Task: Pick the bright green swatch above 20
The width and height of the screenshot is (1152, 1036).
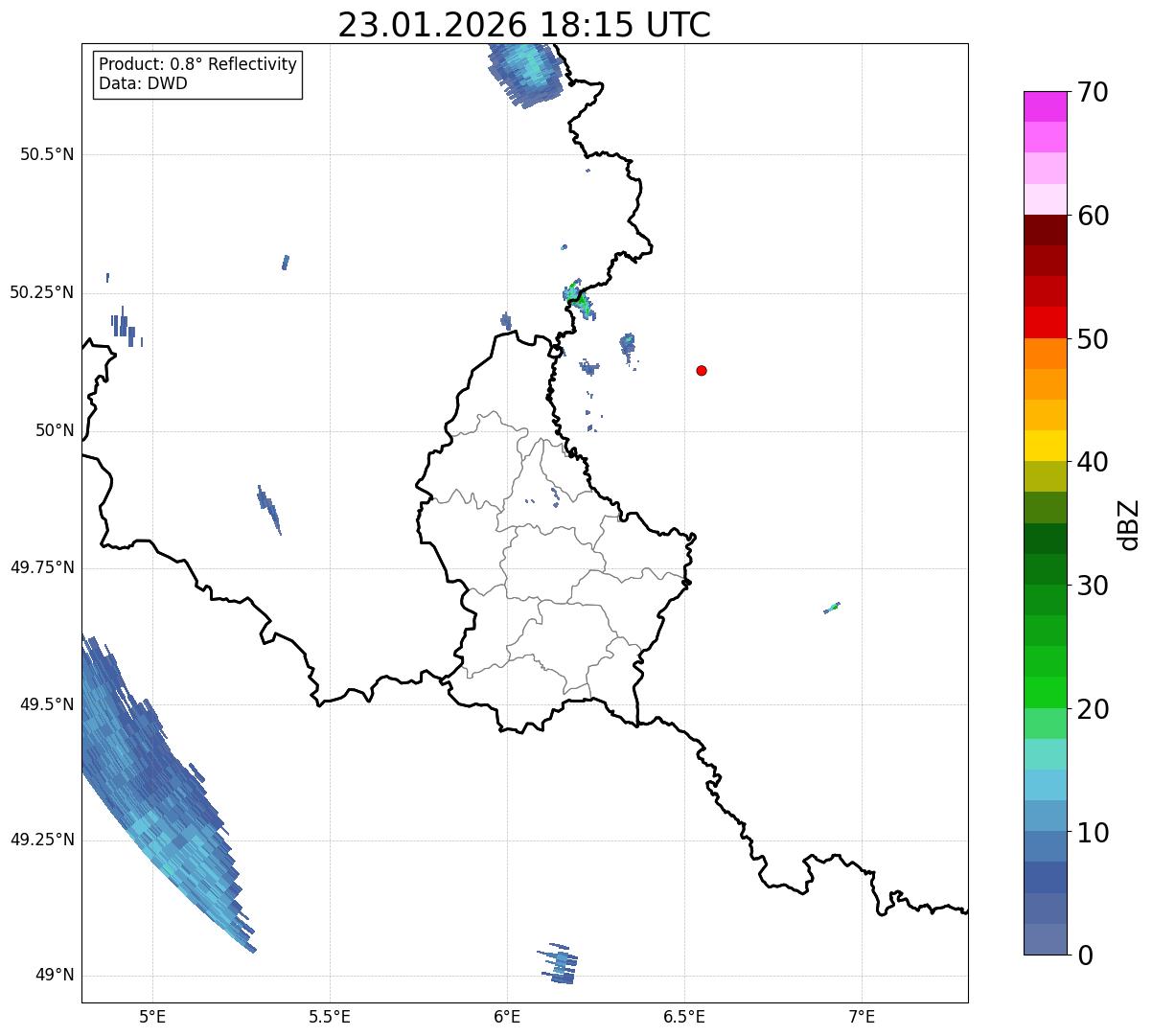Action: (x=1045, y=692)
